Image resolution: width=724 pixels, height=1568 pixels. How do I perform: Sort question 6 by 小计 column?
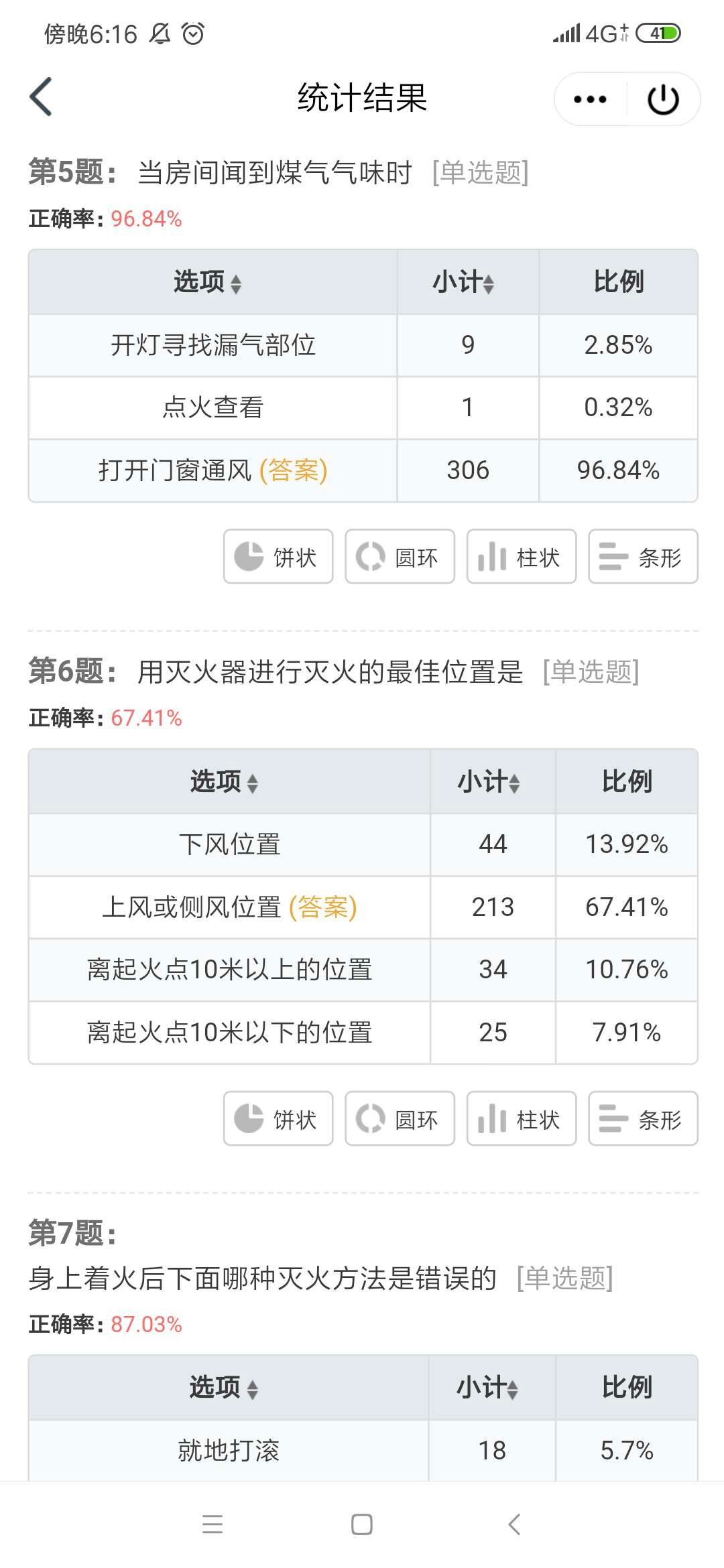[x=489, y=781]
